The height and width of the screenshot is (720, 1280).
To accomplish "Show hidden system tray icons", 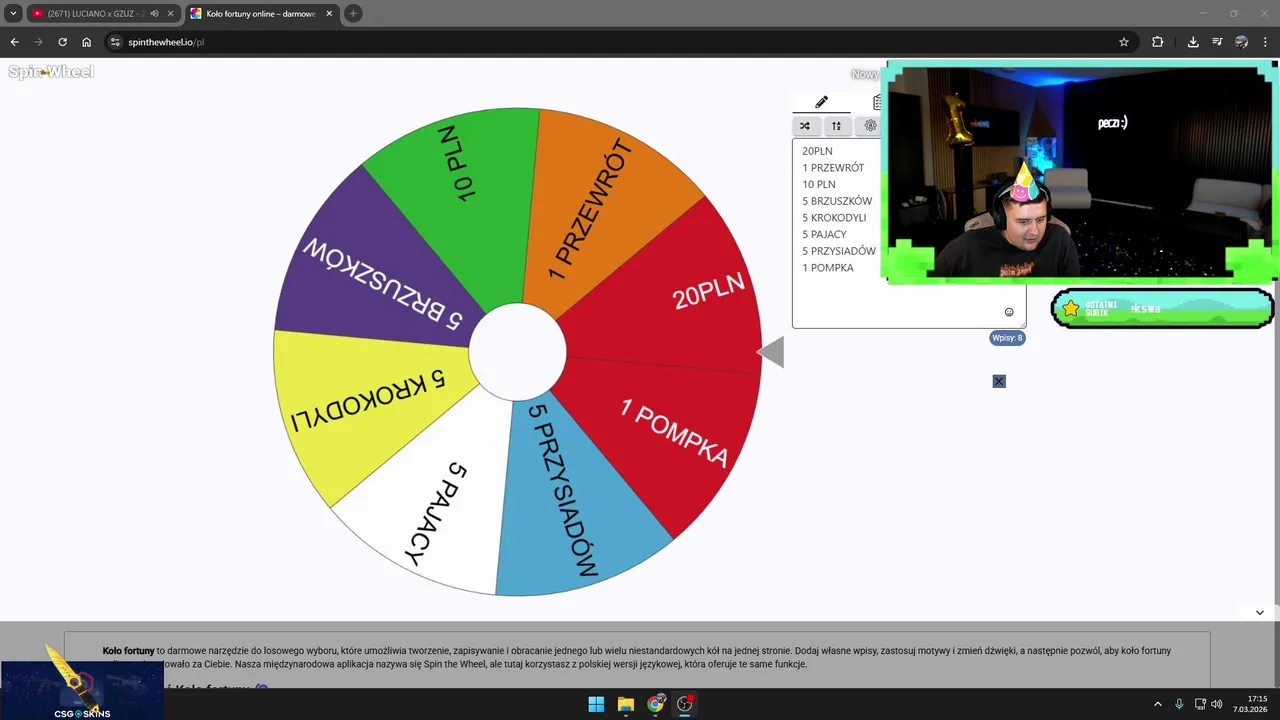I will point(1158,704).
